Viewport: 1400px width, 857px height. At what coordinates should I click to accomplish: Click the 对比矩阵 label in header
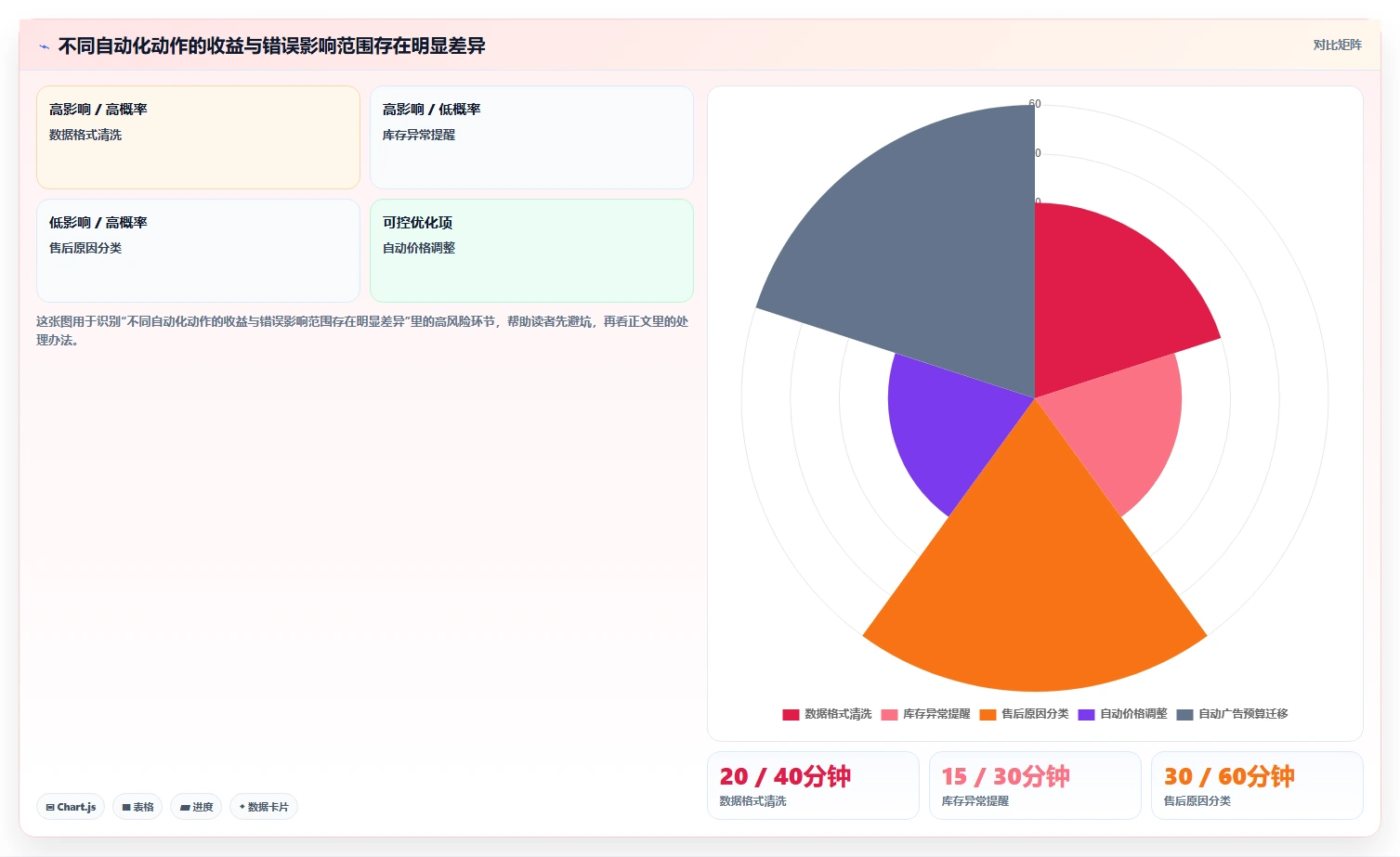1337,45
